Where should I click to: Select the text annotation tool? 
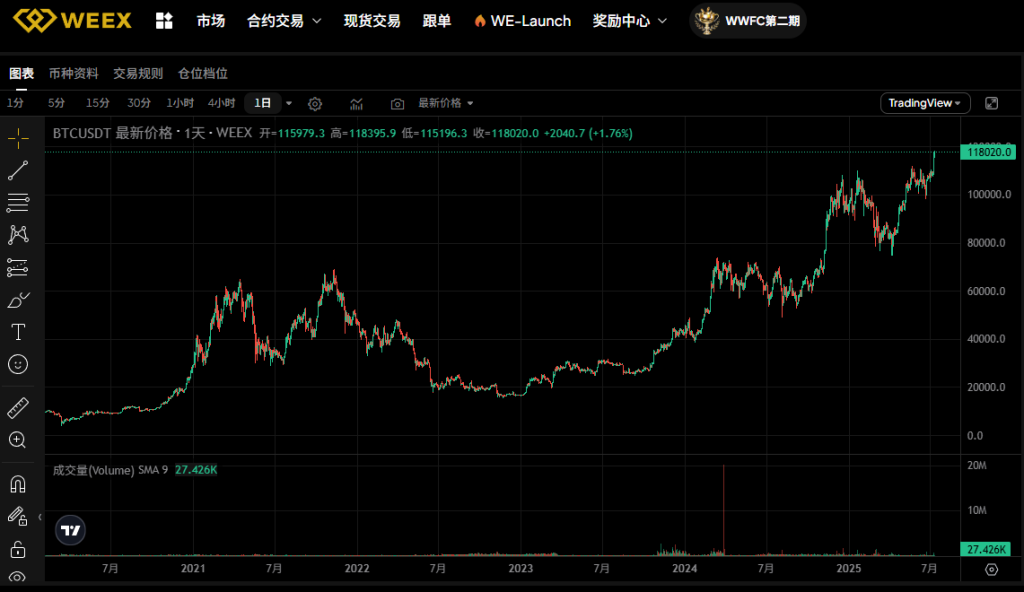click(18, 332)
